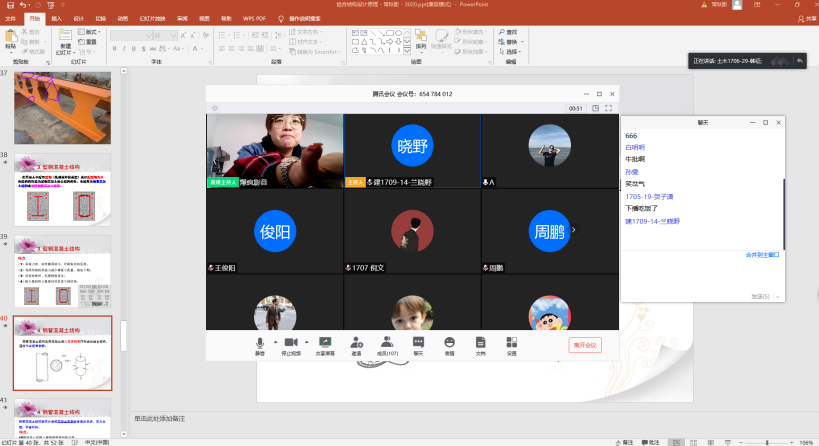
Task: Switch to the 动画 ribbon tab
Action: (123, 19)
